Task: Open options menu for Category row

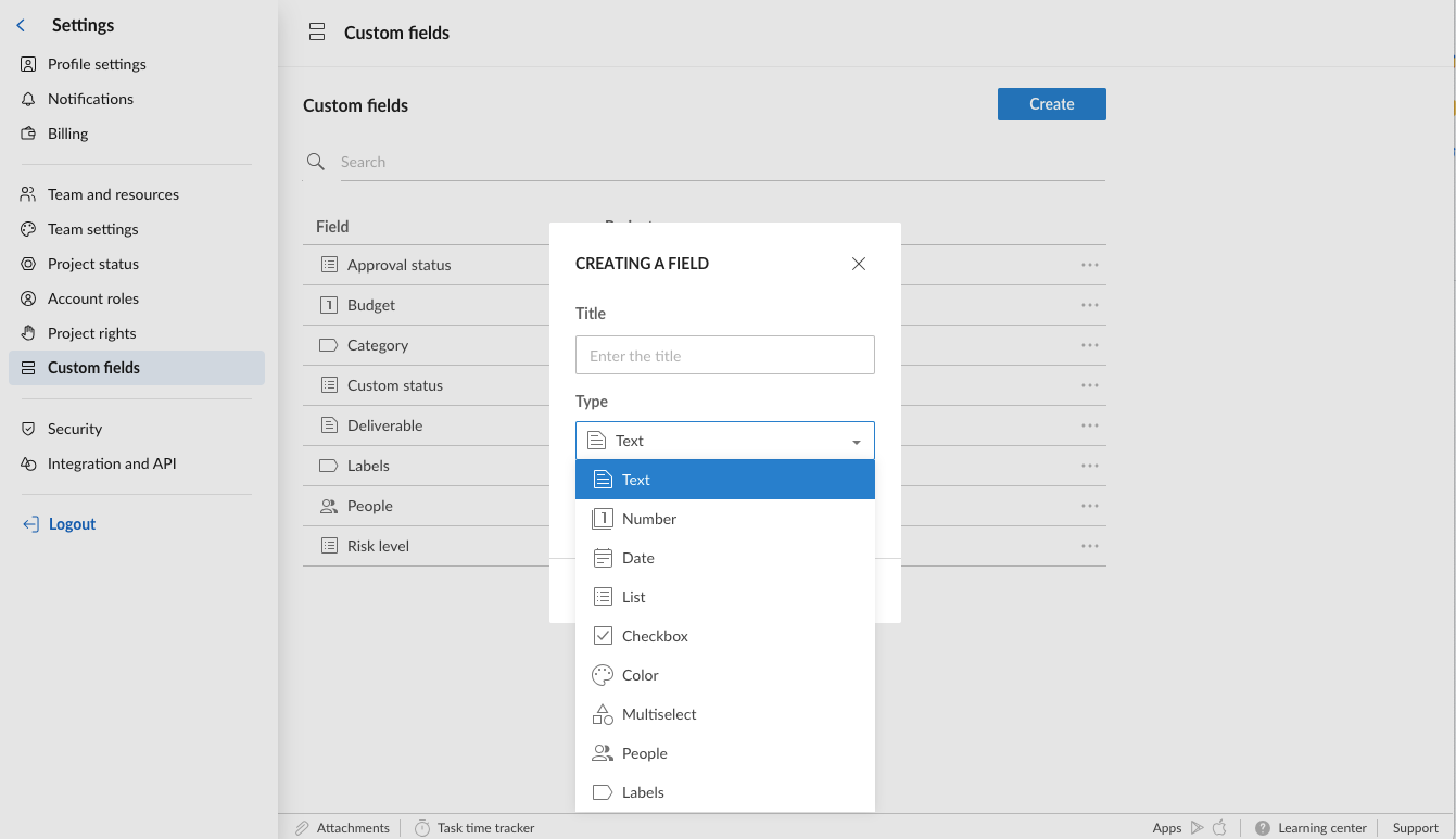Action: (x=1090, y=345)
